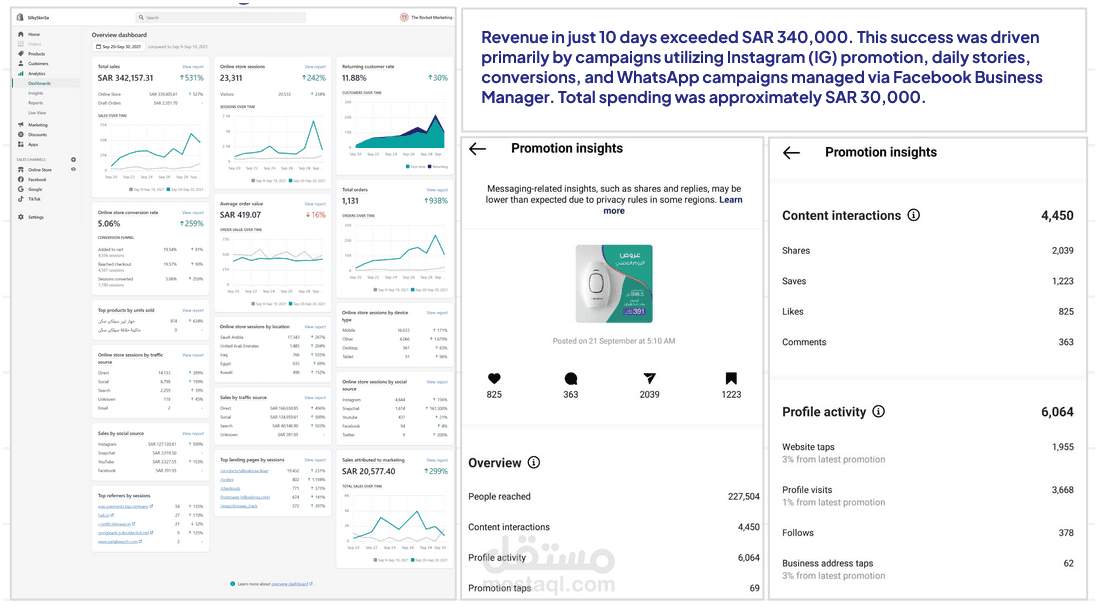Image resolution: width=1098 pixels, height=608 pixels.
Task: Click the 'Follows' row showing 378
Action: coord(928,532)
